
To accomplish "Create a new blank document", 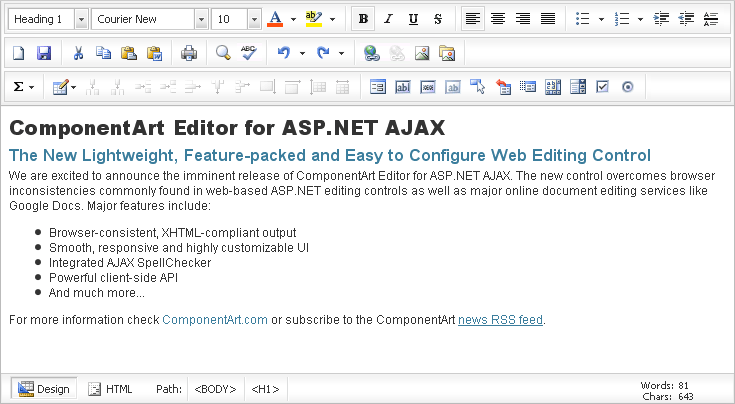I will [19, 53].
